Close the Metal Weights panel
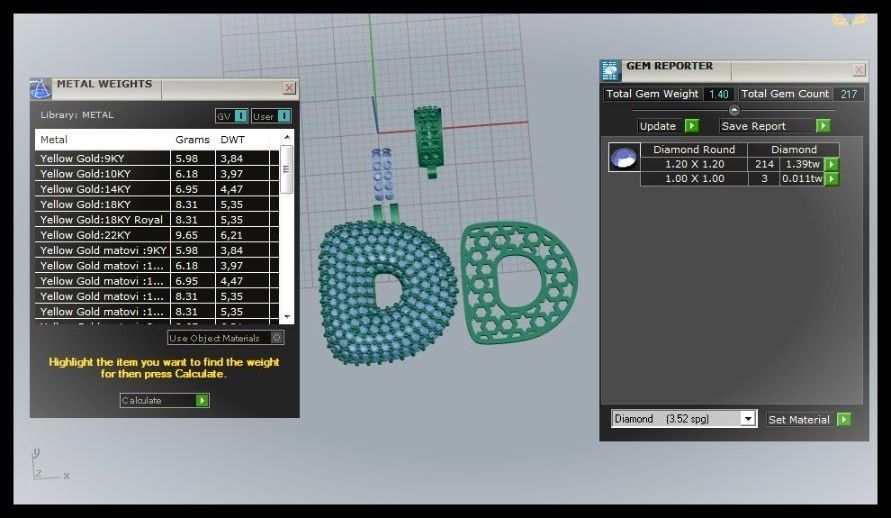 click(289, 89)
